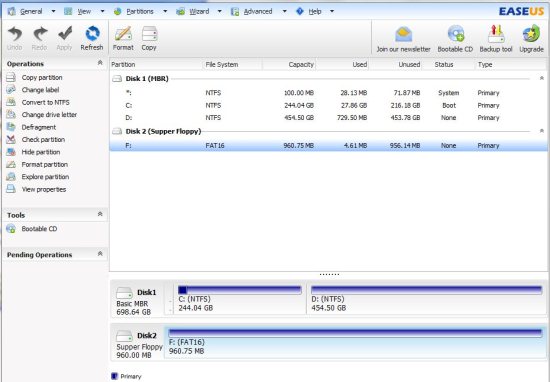550x382 pixels.
Task: Collapse the Tools panel
Action: (100, 214)
